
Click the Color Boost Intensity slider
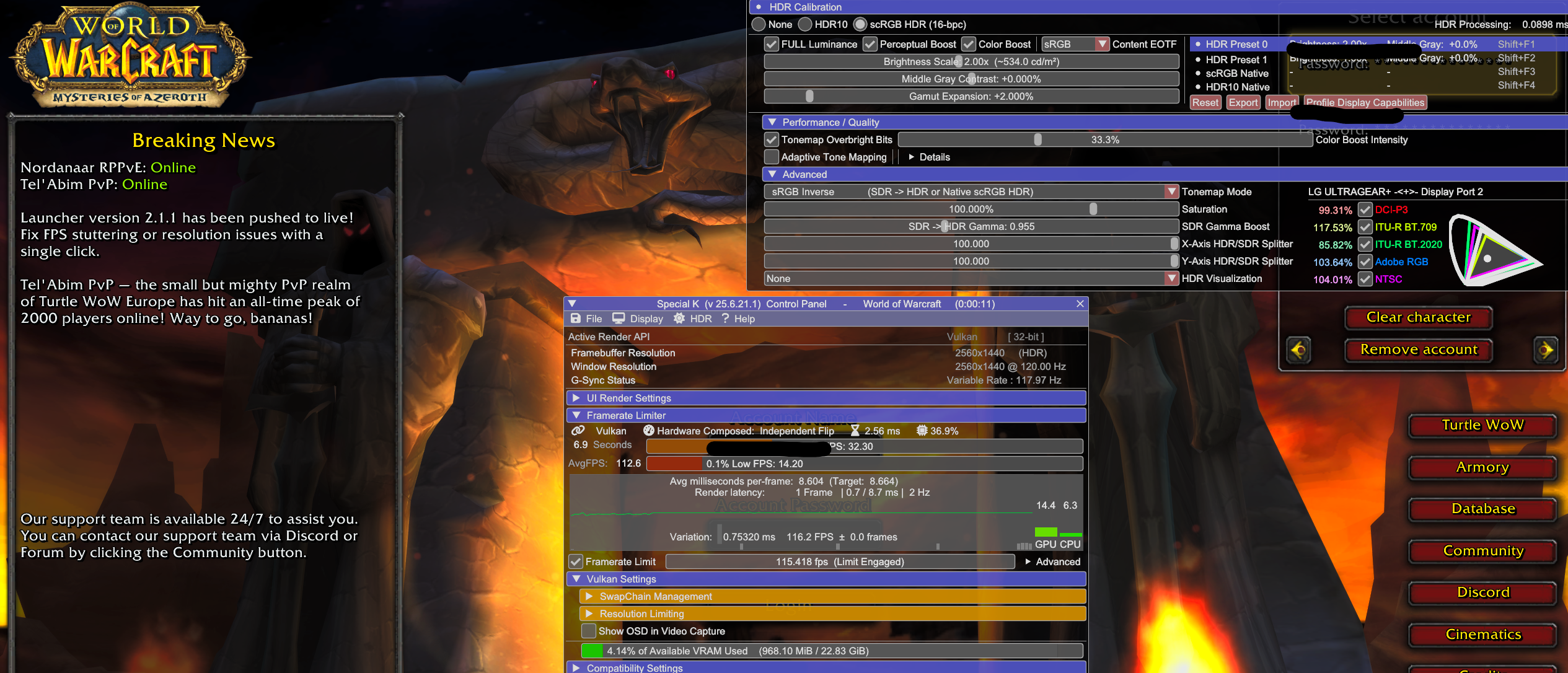(1105, 139)
